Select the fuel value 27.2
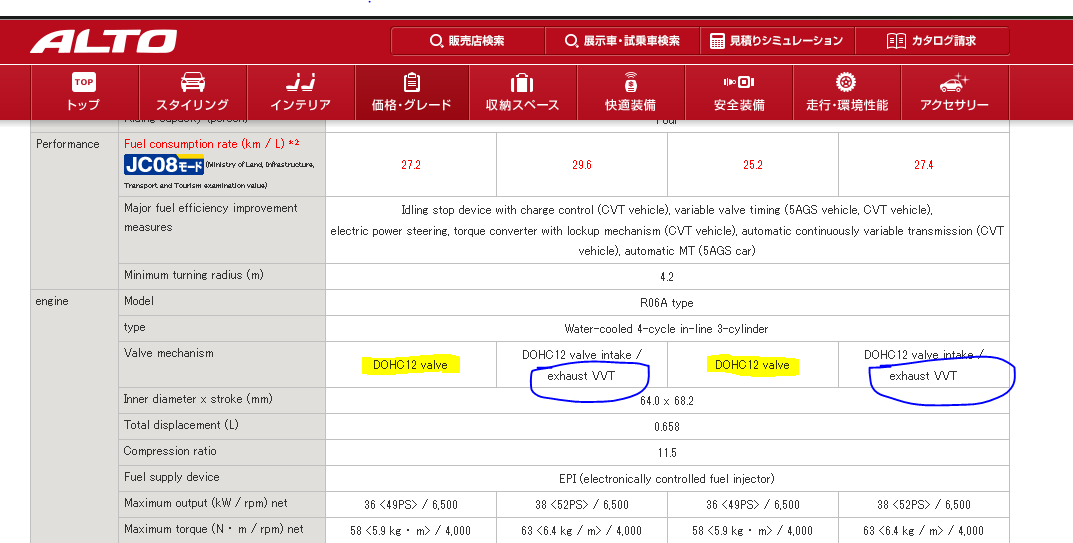The image size is (1073, 543). click(x=411, y=165)
